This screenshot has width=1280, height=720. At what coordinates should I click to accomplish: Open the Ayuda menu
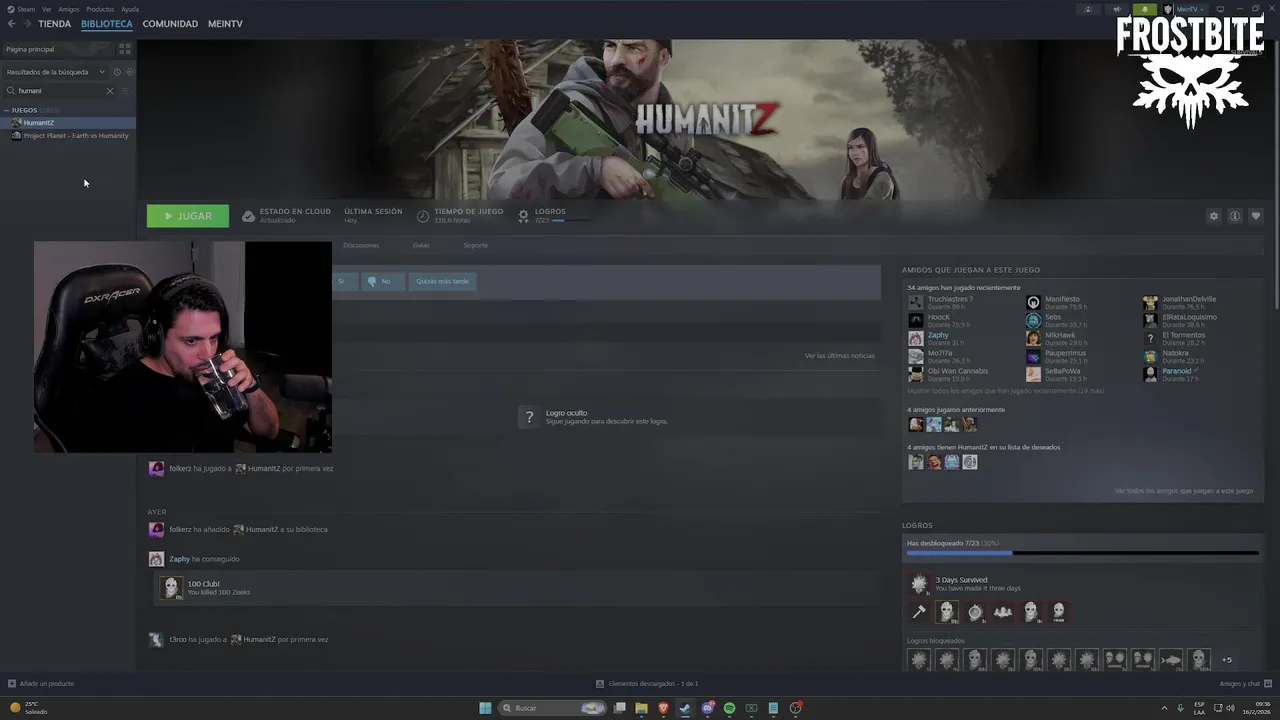pyautogui.click(x=130, y=9)
